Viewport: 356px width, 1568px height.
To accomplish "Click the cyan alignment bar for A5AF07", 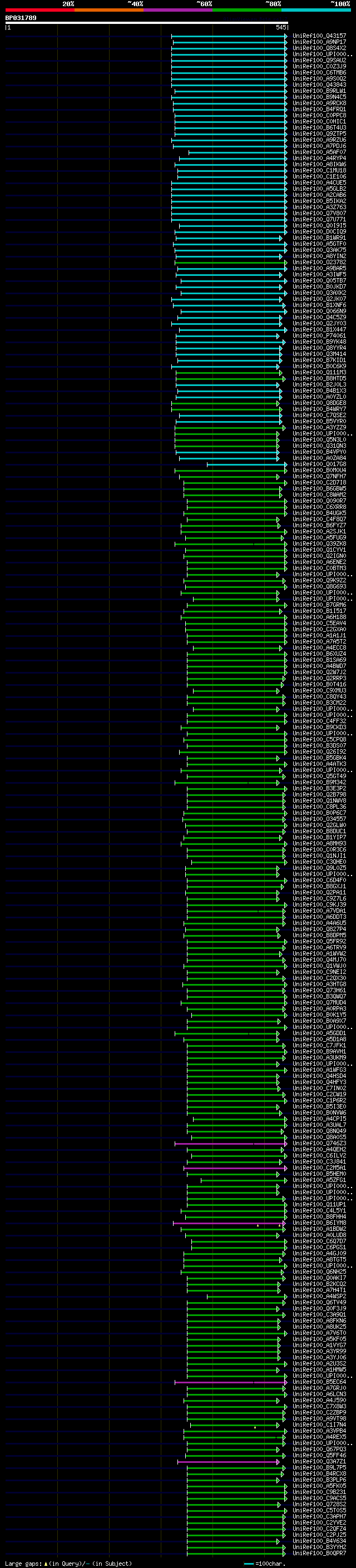I will (x=238, y=152).
